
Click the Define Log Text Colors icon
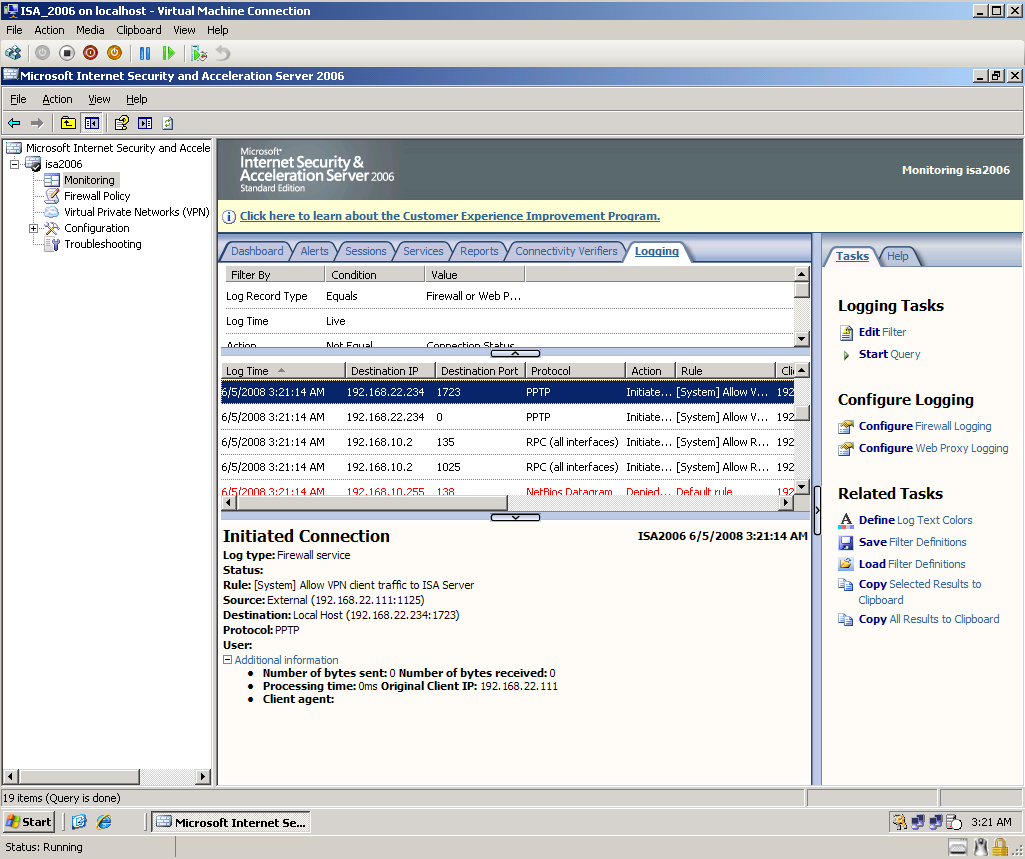pyautogui.click(x=846, y=520)
